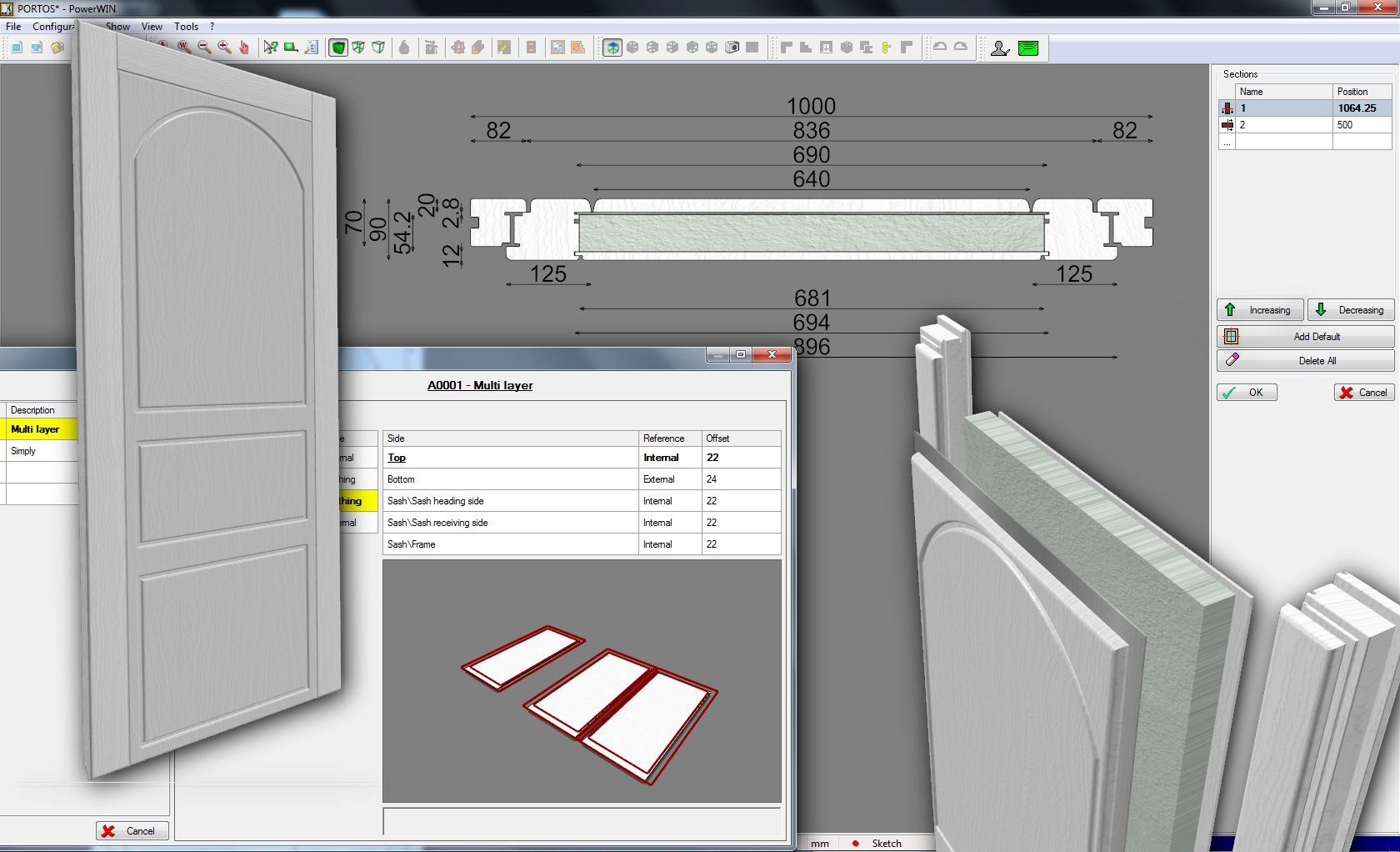Confirm with the OK button
The width and height of the screenshot is (1400, 852).
1247,393
